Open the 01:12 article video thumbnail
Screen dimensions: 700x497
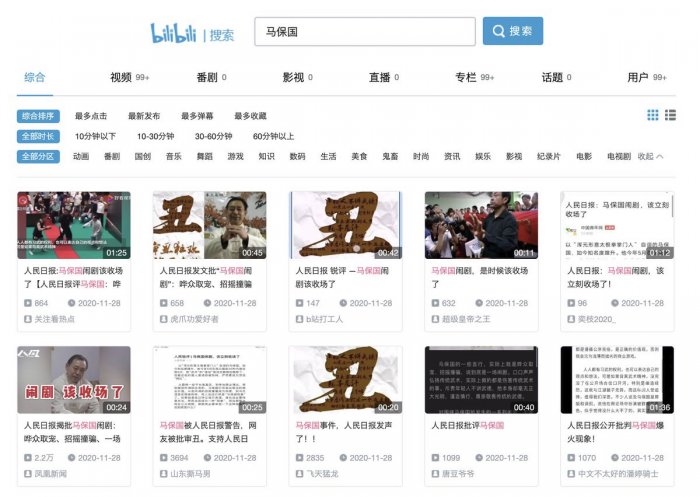617,225
